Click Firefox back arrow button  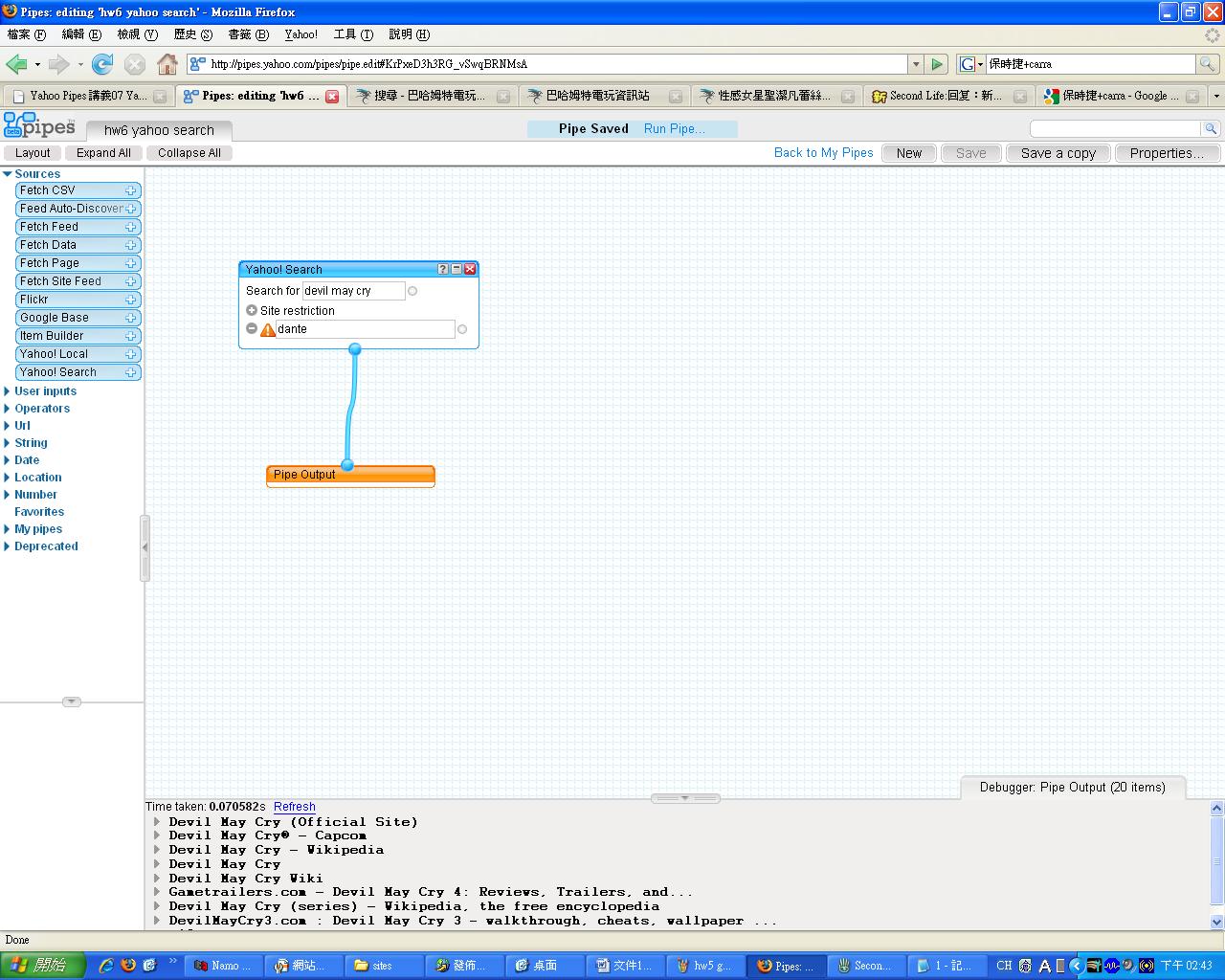pos(16,64)
